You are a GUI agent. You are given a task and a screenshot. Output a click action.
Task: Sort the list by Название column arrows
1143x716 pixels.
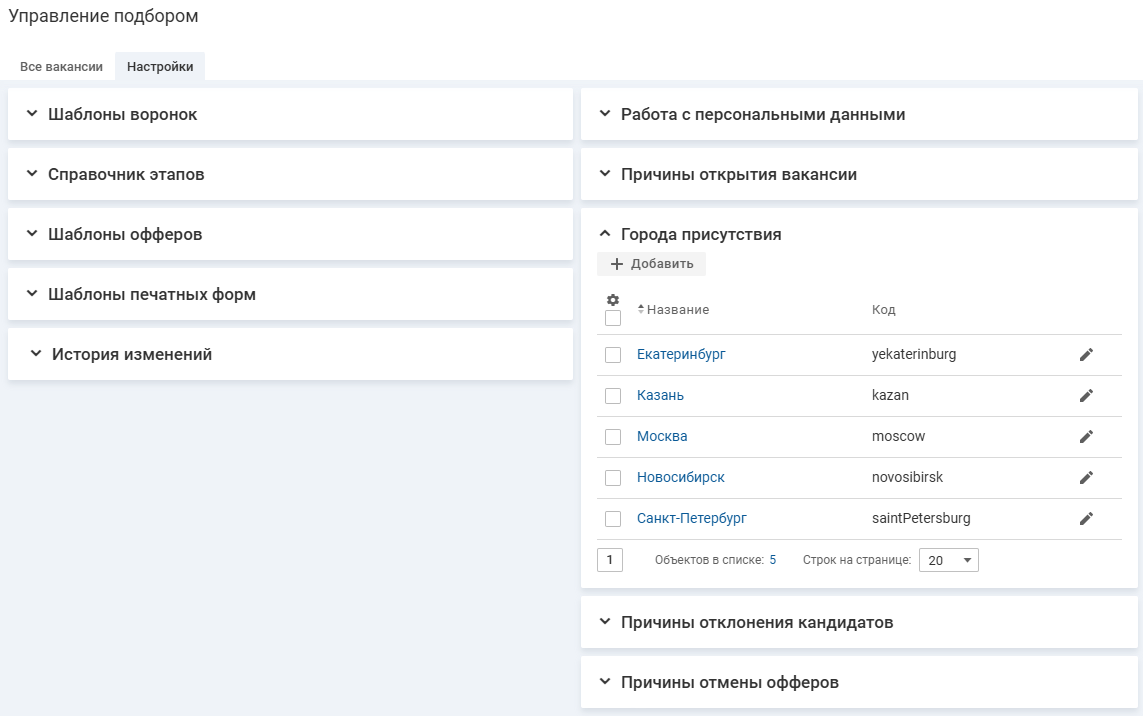(641, 310)
